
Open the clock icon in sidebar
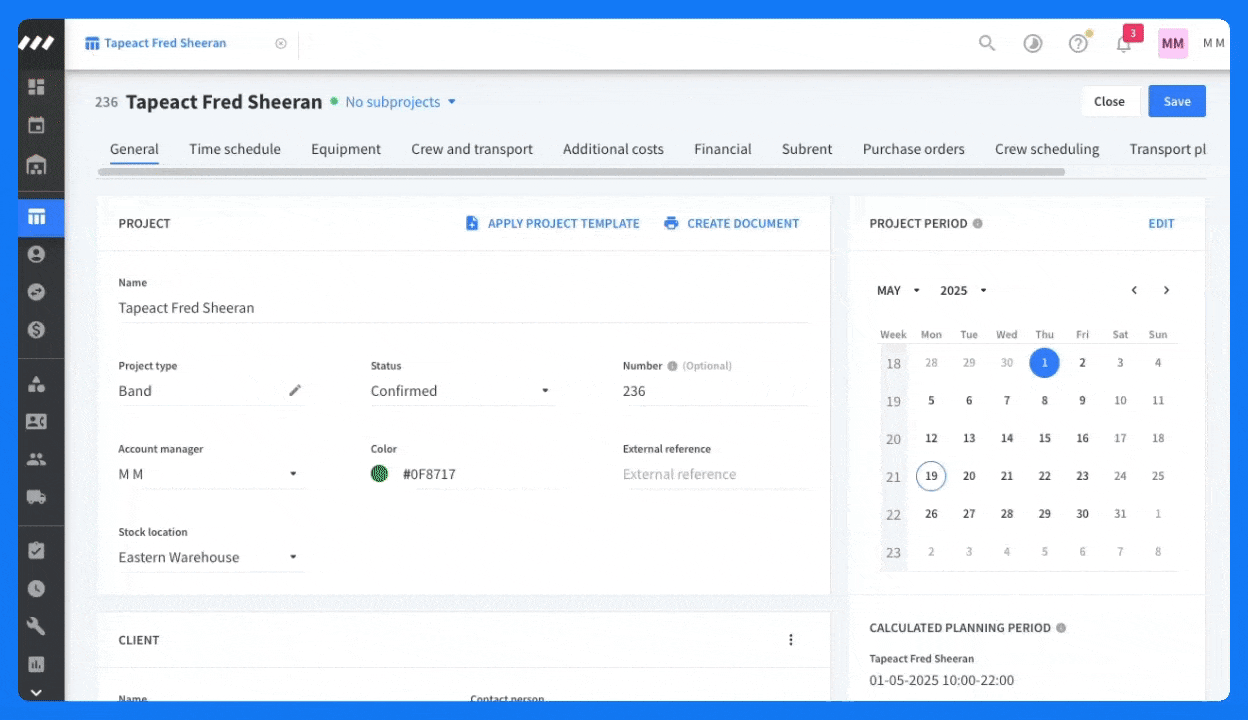(36, 589)
